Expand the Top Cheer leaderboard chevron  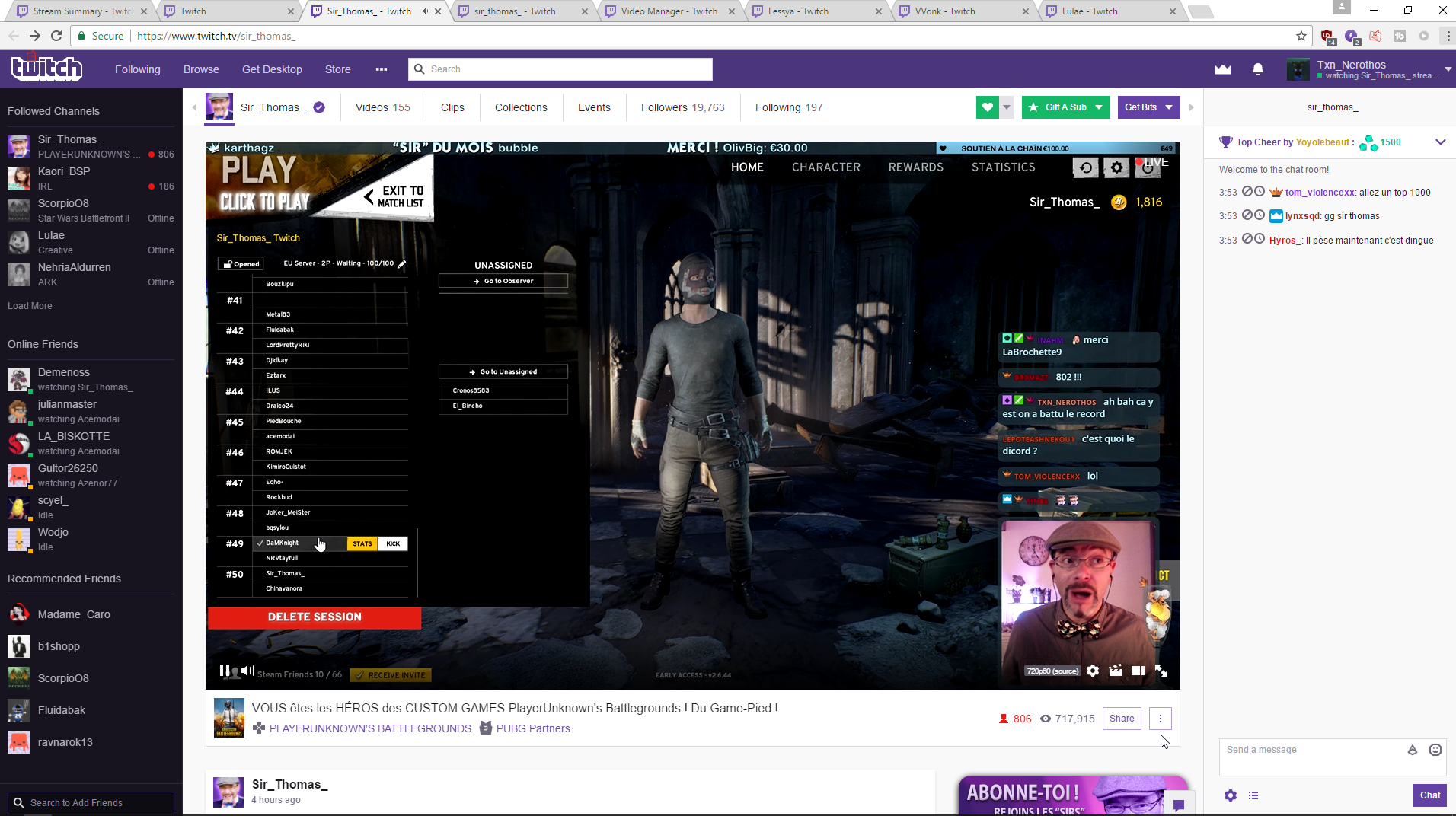click(1441, 142)
